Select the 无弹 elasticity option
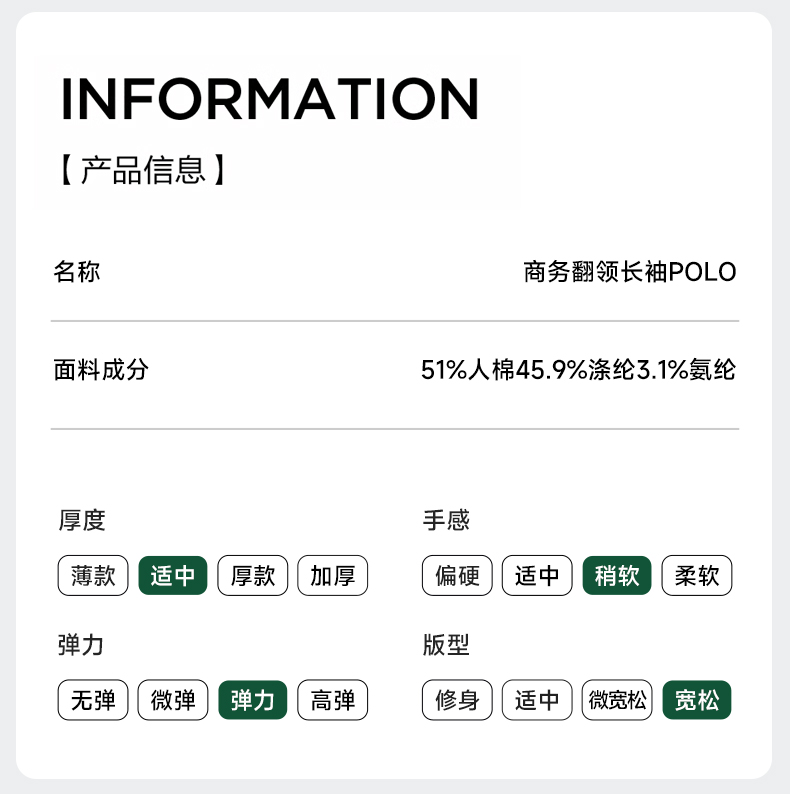The image size is (790, 794). pyautogui.click(x=93, y=700)
